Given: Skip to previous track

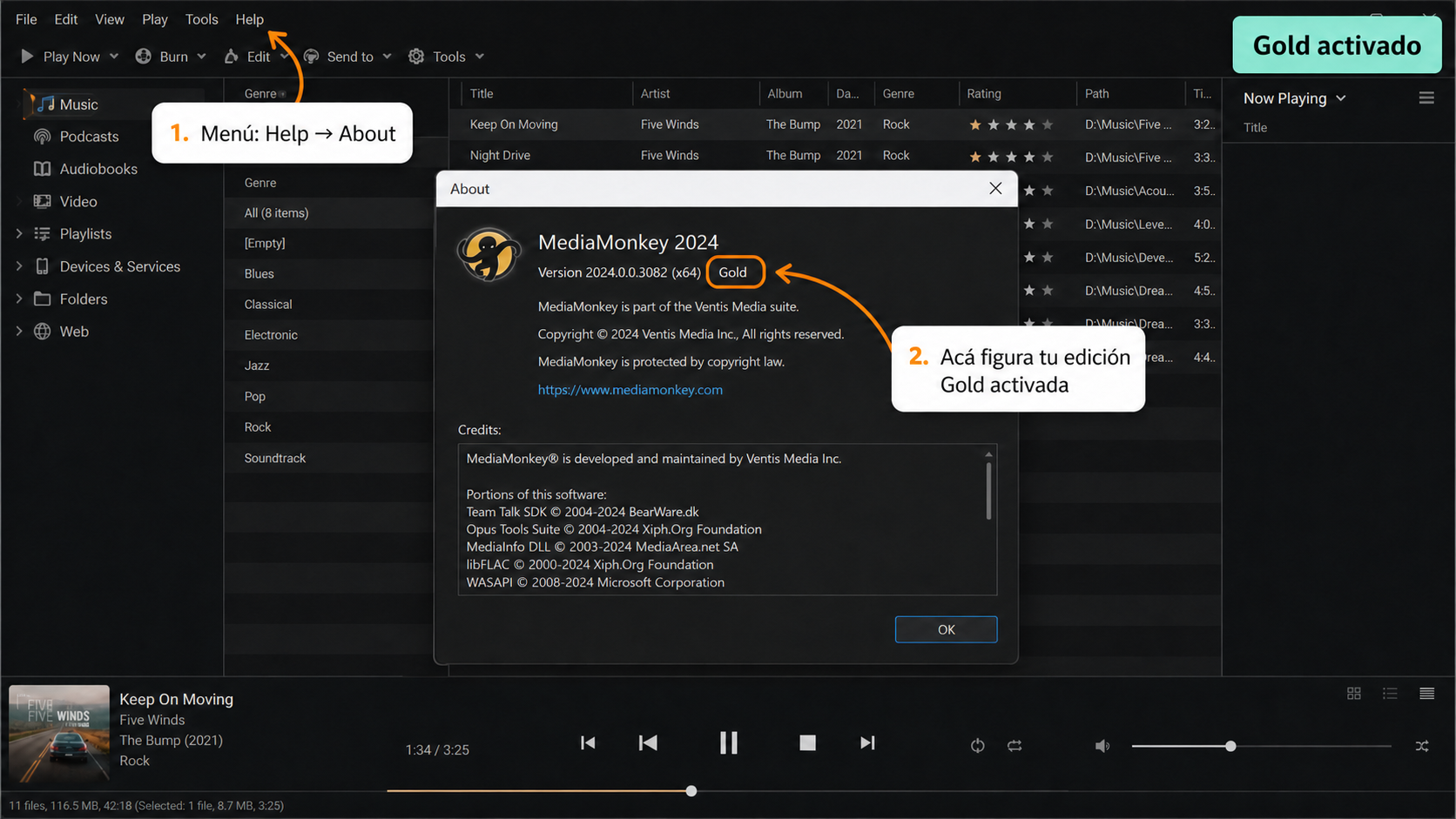Looking at the screenshot, I should click(588, 743).
